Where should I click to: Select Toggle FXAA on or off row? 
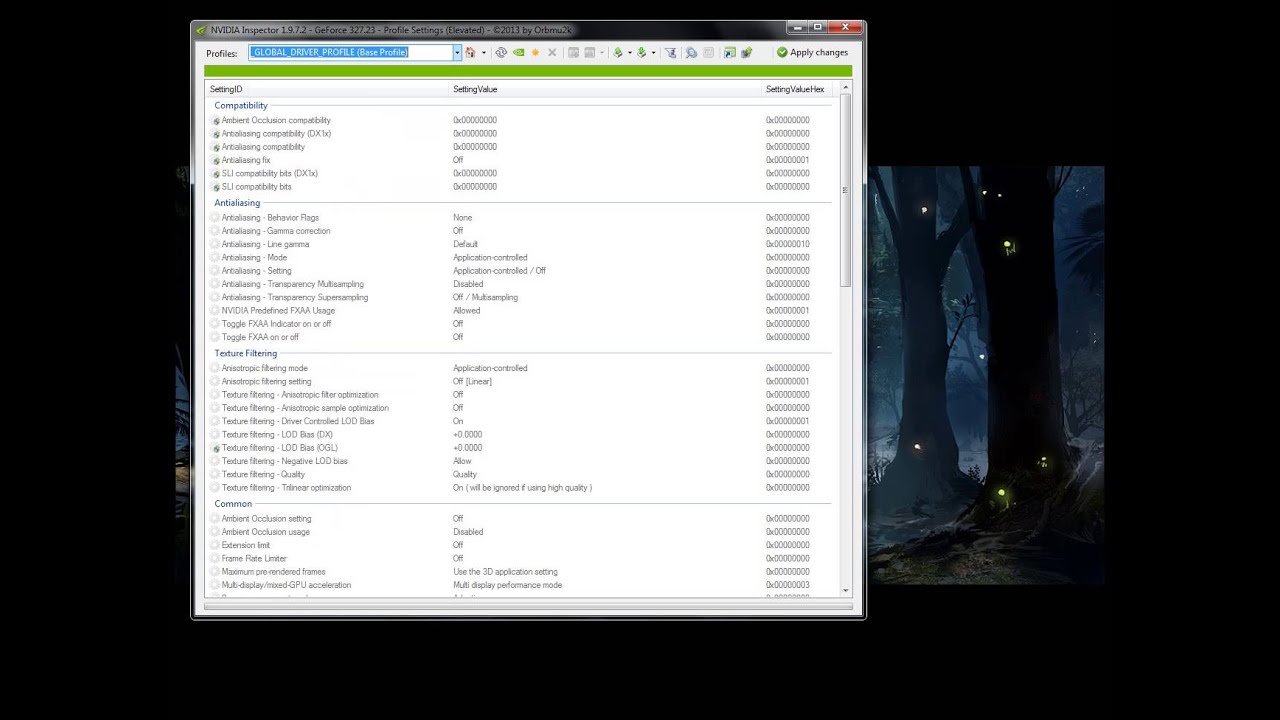[520, 337]
